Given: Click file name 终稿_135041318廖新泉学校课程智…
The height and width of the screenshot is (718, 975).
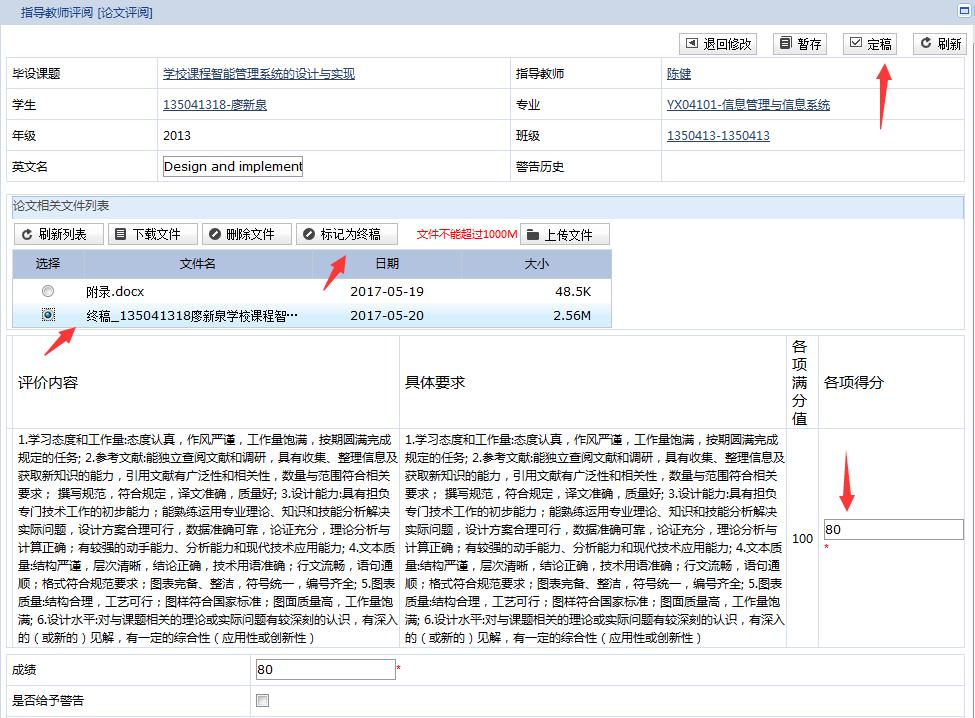Looking at the screenshot, I should pos(192,316).
